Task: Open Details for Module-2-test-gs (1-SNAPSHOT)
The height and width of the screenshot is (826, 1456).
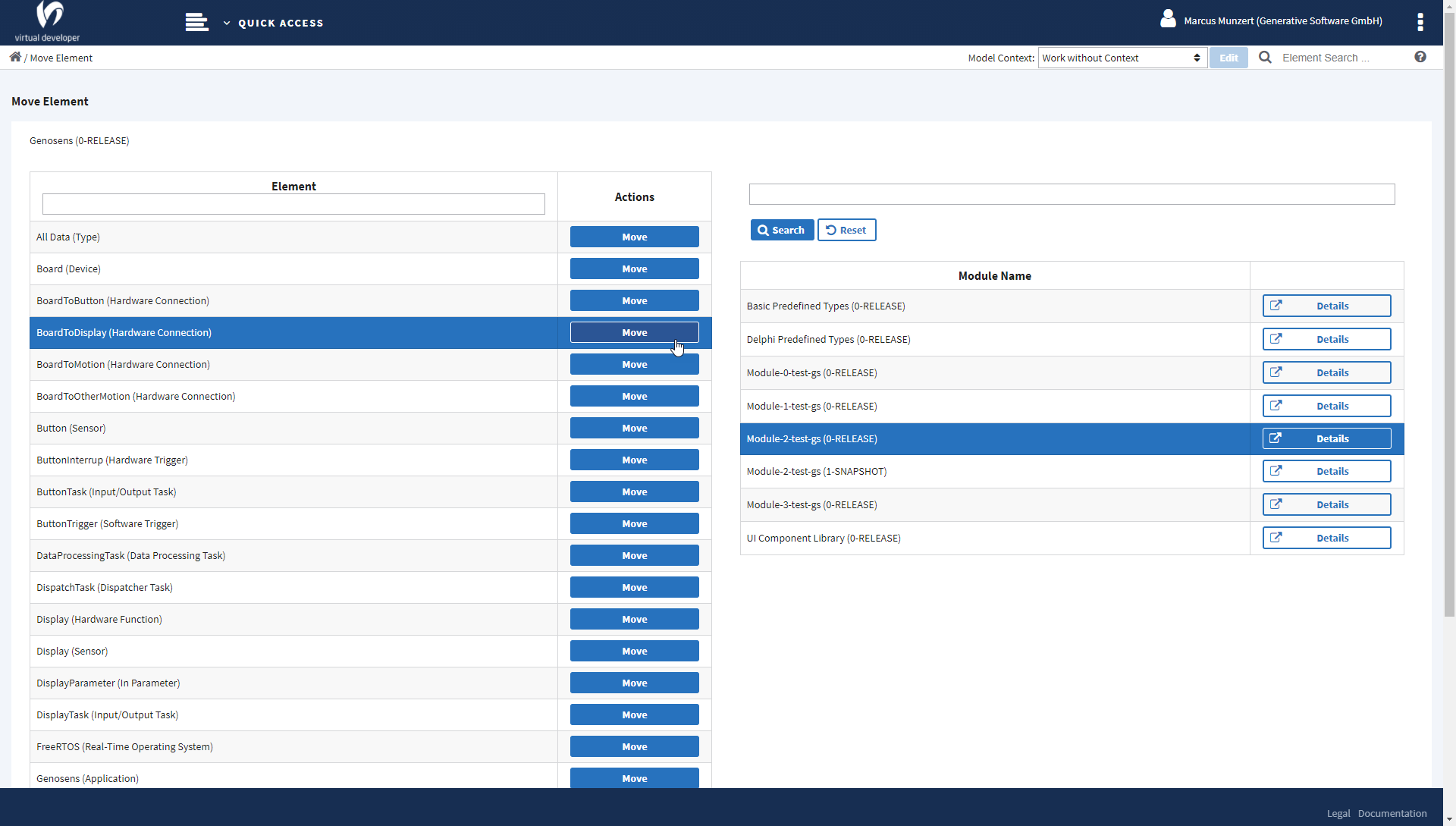Action: click(1326, 471)
